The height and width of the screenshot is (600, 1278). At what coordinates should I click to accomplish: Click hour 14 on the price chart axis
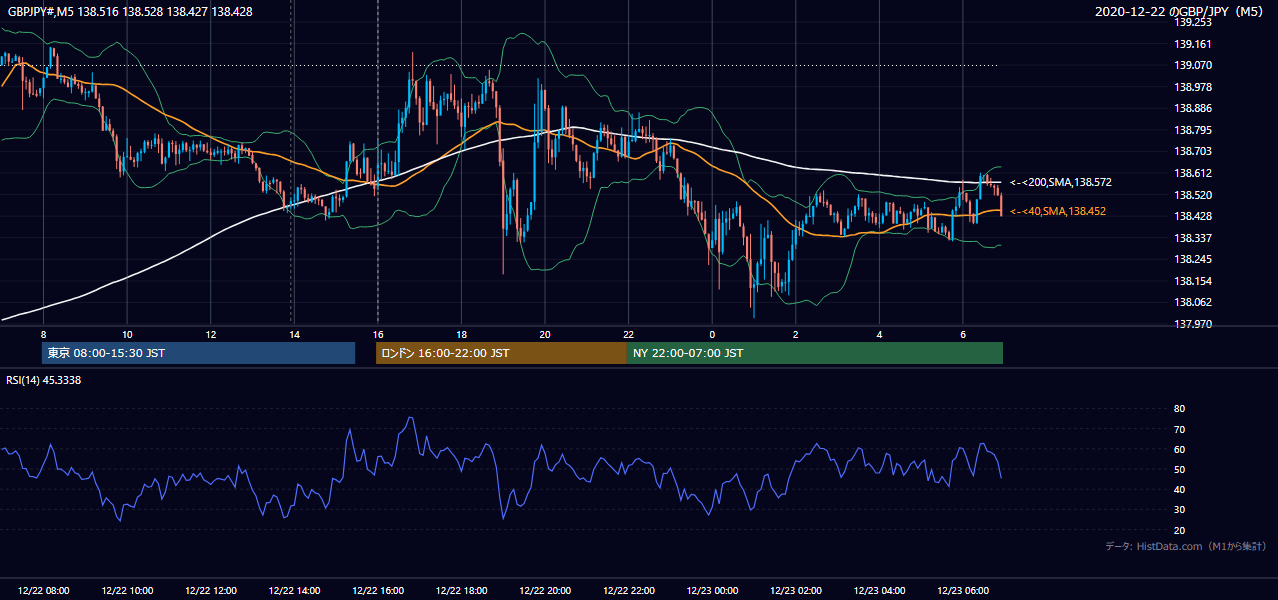tap(294, 333)
